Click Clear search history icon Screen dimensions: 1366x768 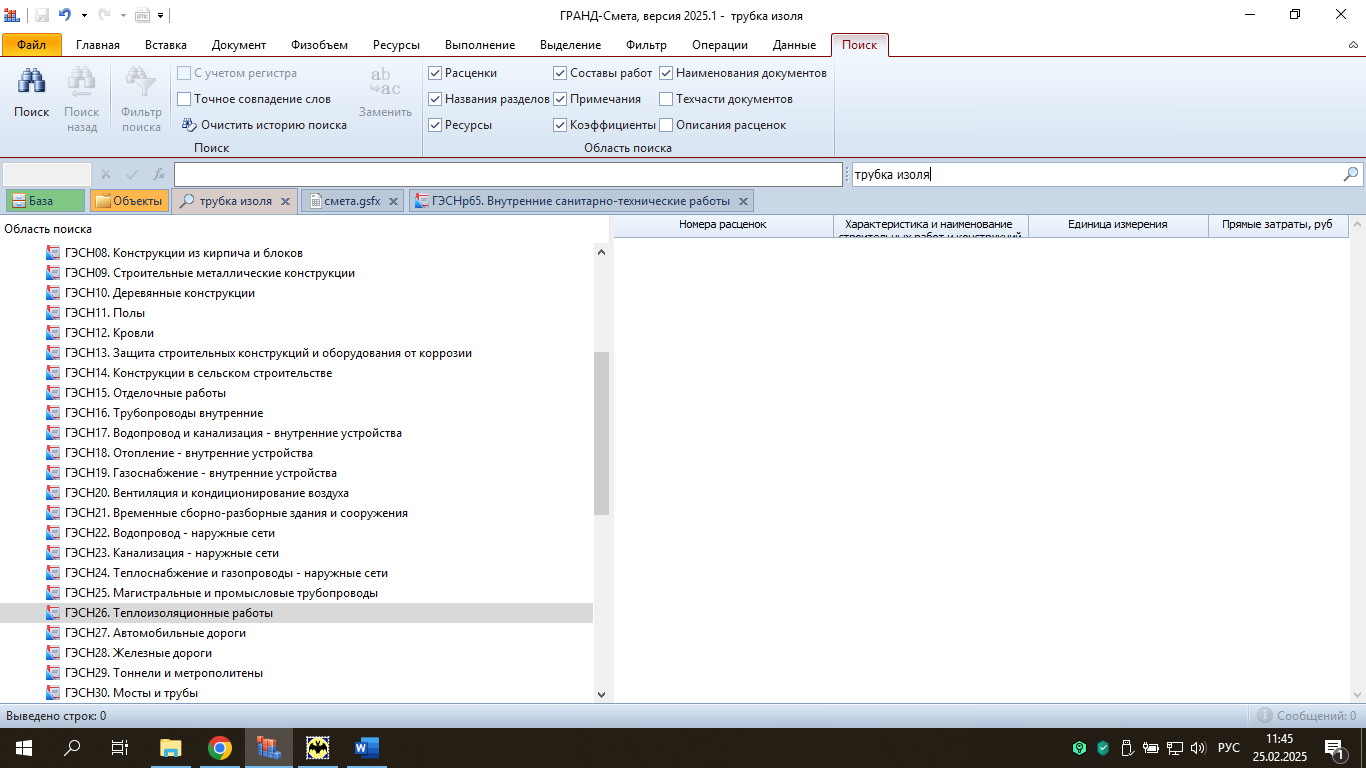pyautogui.click(x=189, y=125)
